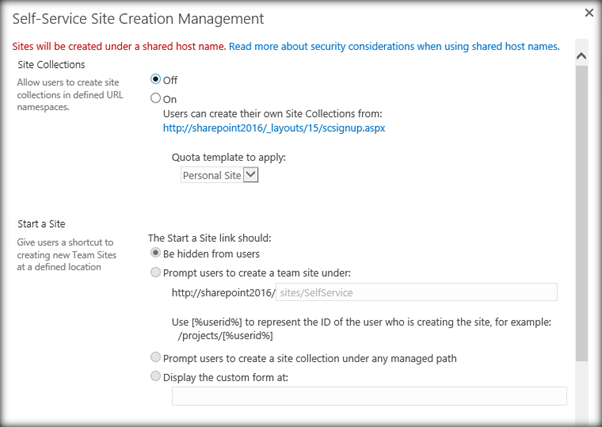Choose Display the custom form at option
The width and height of the screenshot is (602, 427).
[155, 376]
